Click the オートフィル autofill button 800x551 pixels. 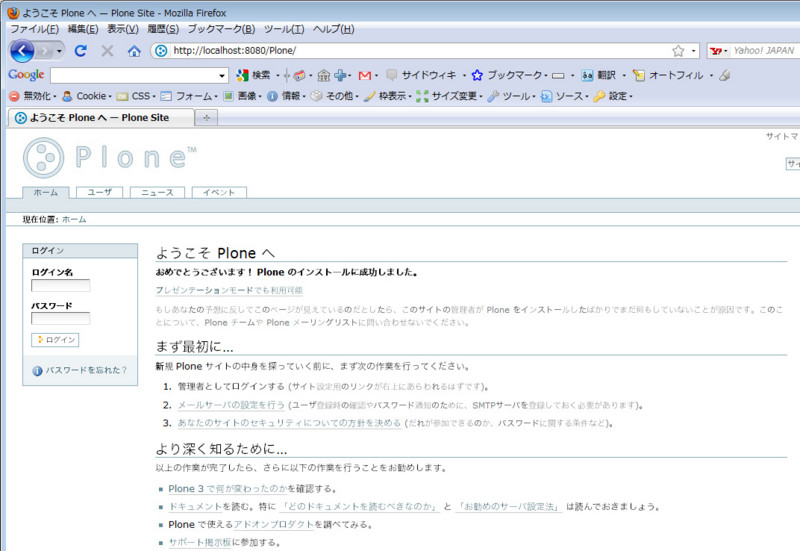point(668,76)
